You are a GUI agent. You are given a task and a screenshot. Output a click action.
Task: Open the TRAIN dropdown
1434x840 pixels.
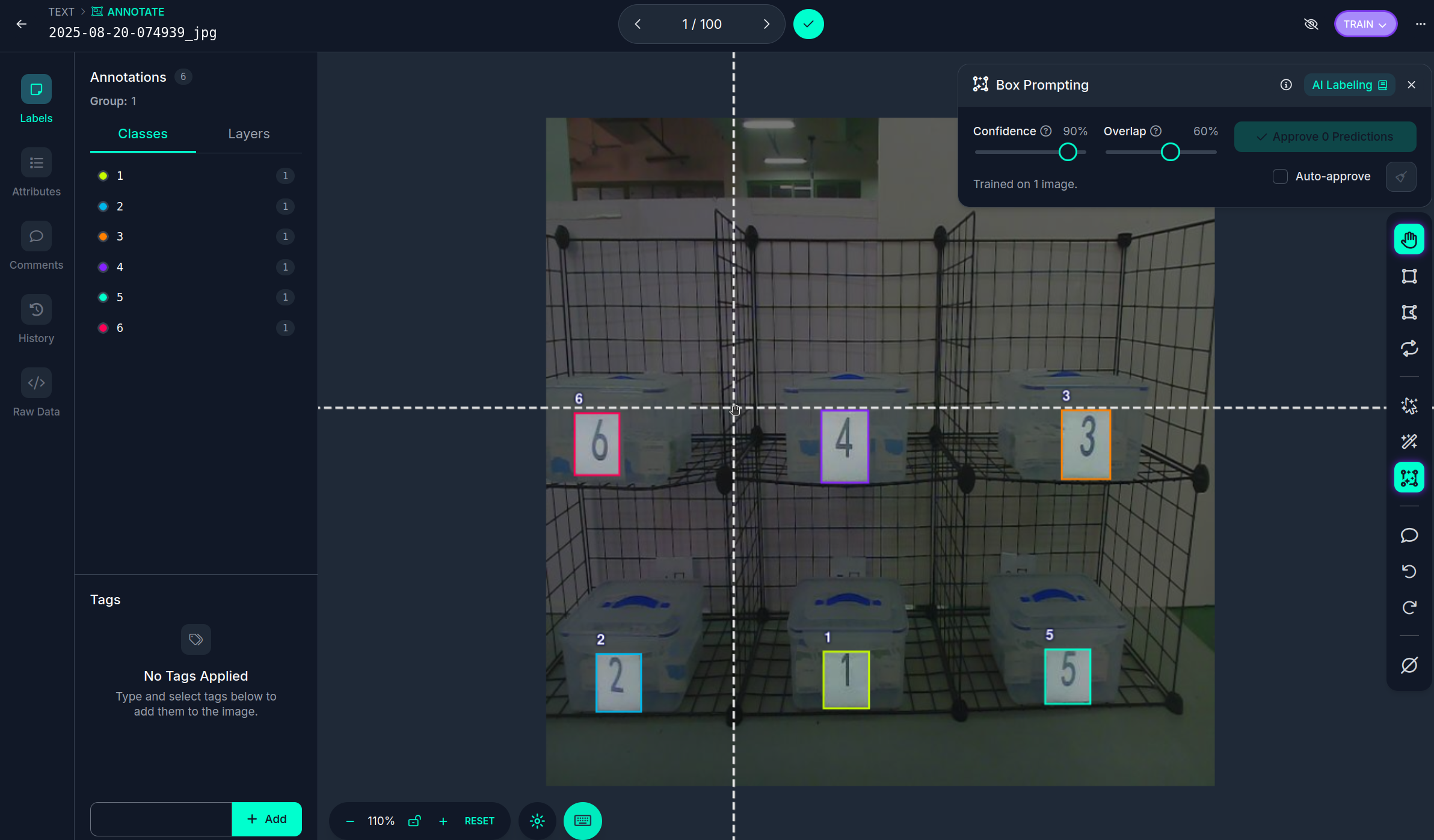pos(1365,24)
